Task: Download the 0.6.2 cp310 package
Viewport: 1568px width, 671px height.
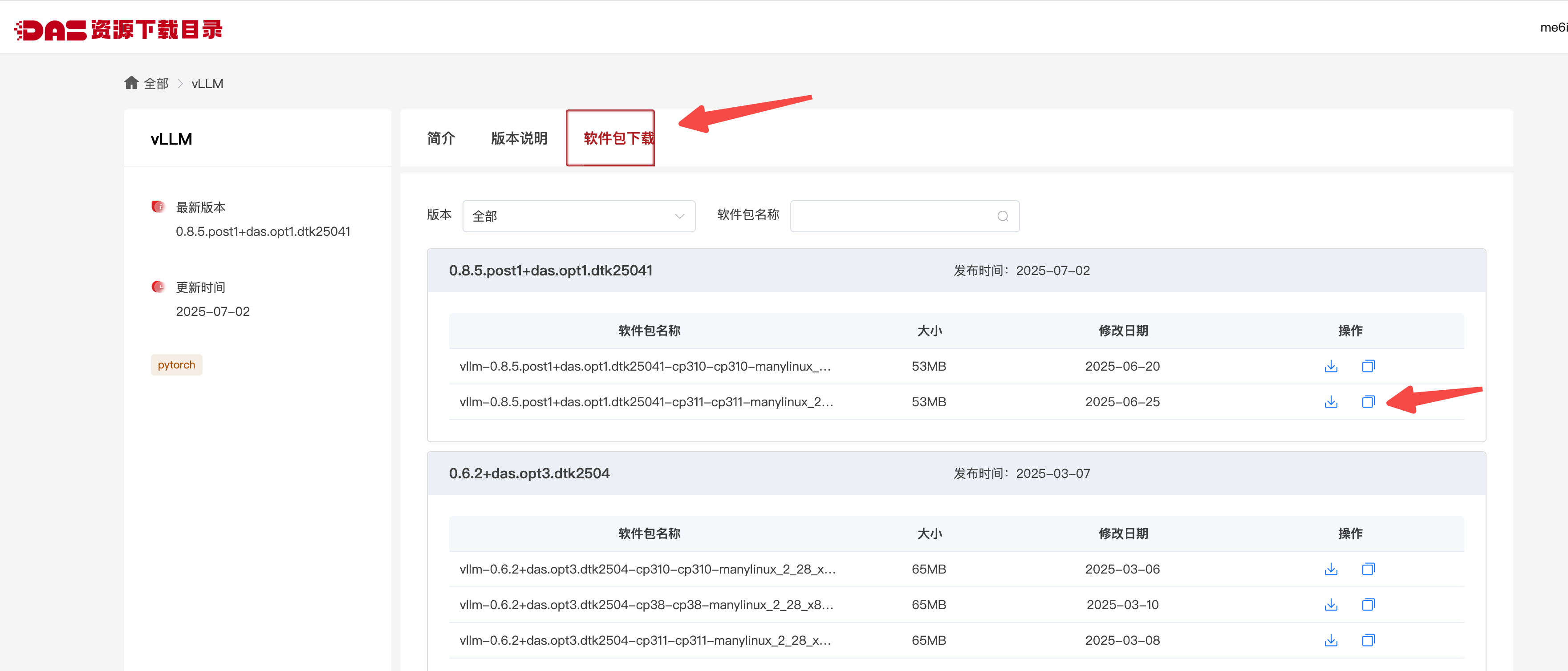Action: coord(1331,569)
